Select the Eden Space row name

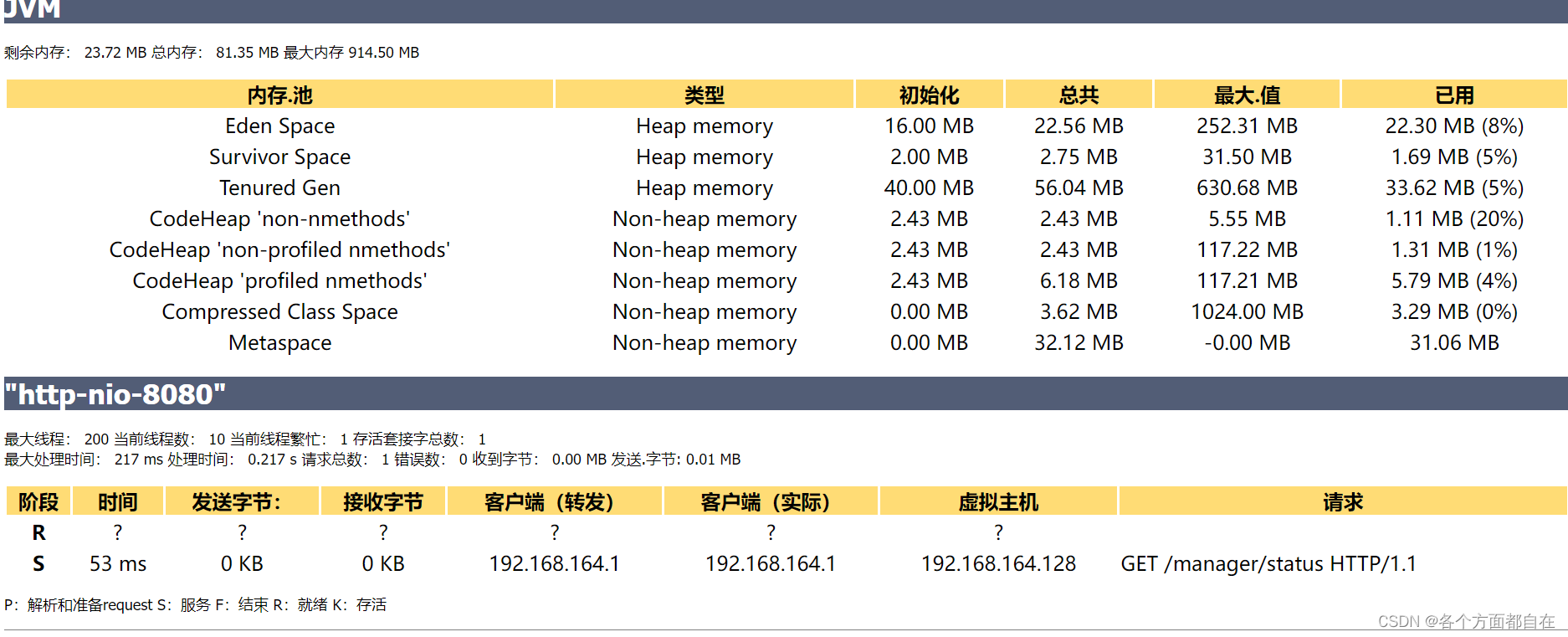[x=279, y=126]
